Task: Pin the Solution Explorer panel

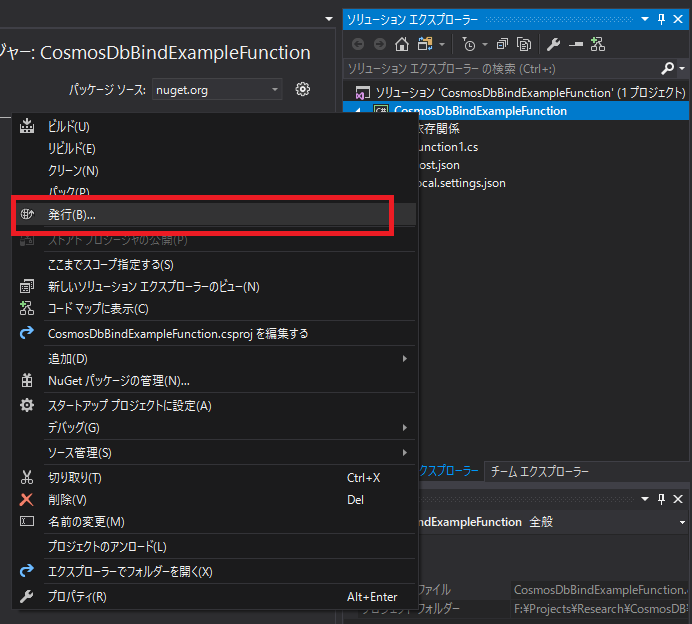Action: point(661,19)
